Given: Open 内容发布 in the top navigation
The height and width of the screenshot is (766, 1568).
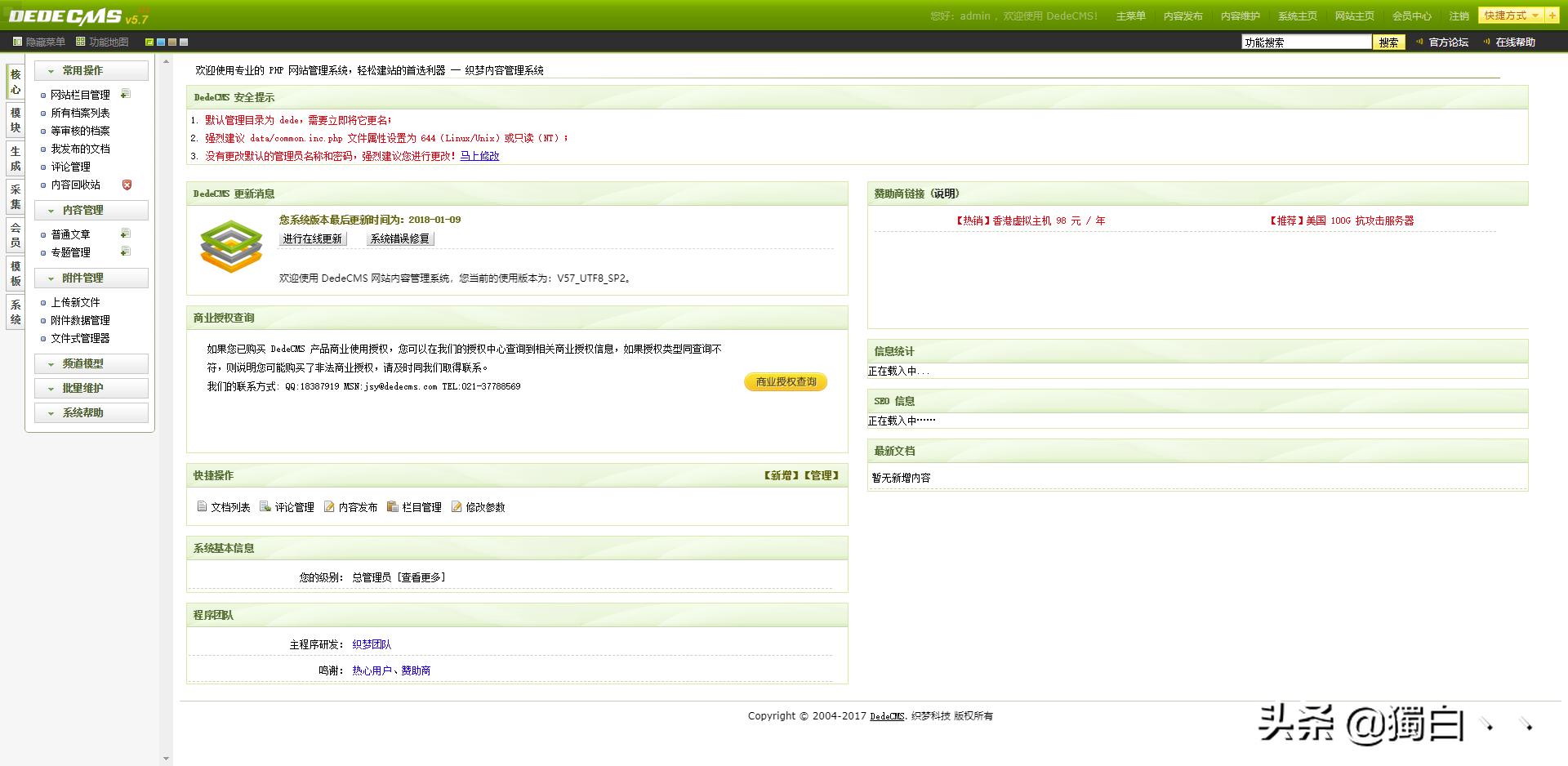Looking at the screenshot, I should pyautogui.click(x=1183, y=16).
